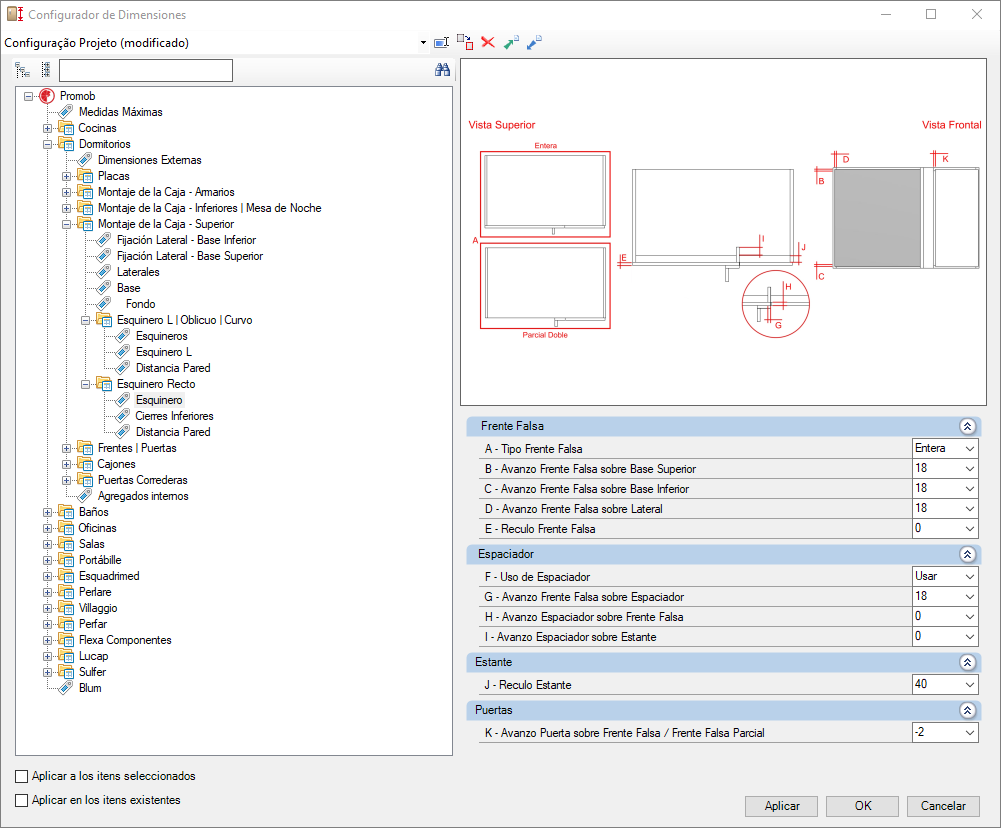Collapse the Estante section
This screenshot has height=828, width=1001.
pos(967,662)
